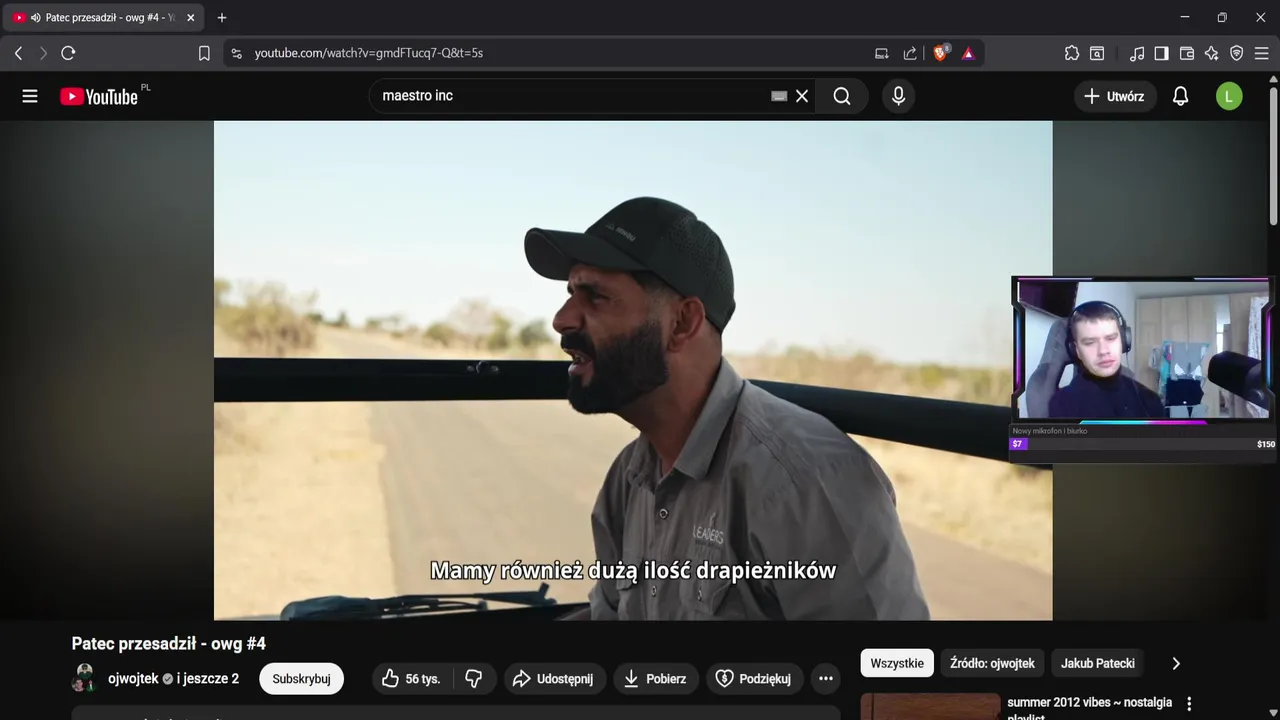
Task: Bookmark this page
Action: tap(204, 53)
